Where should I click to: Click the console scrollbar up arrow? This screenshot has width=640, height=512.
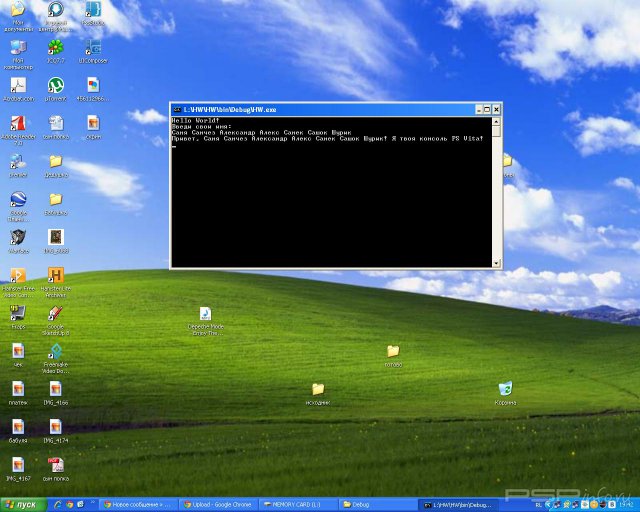tap(496, 121)
